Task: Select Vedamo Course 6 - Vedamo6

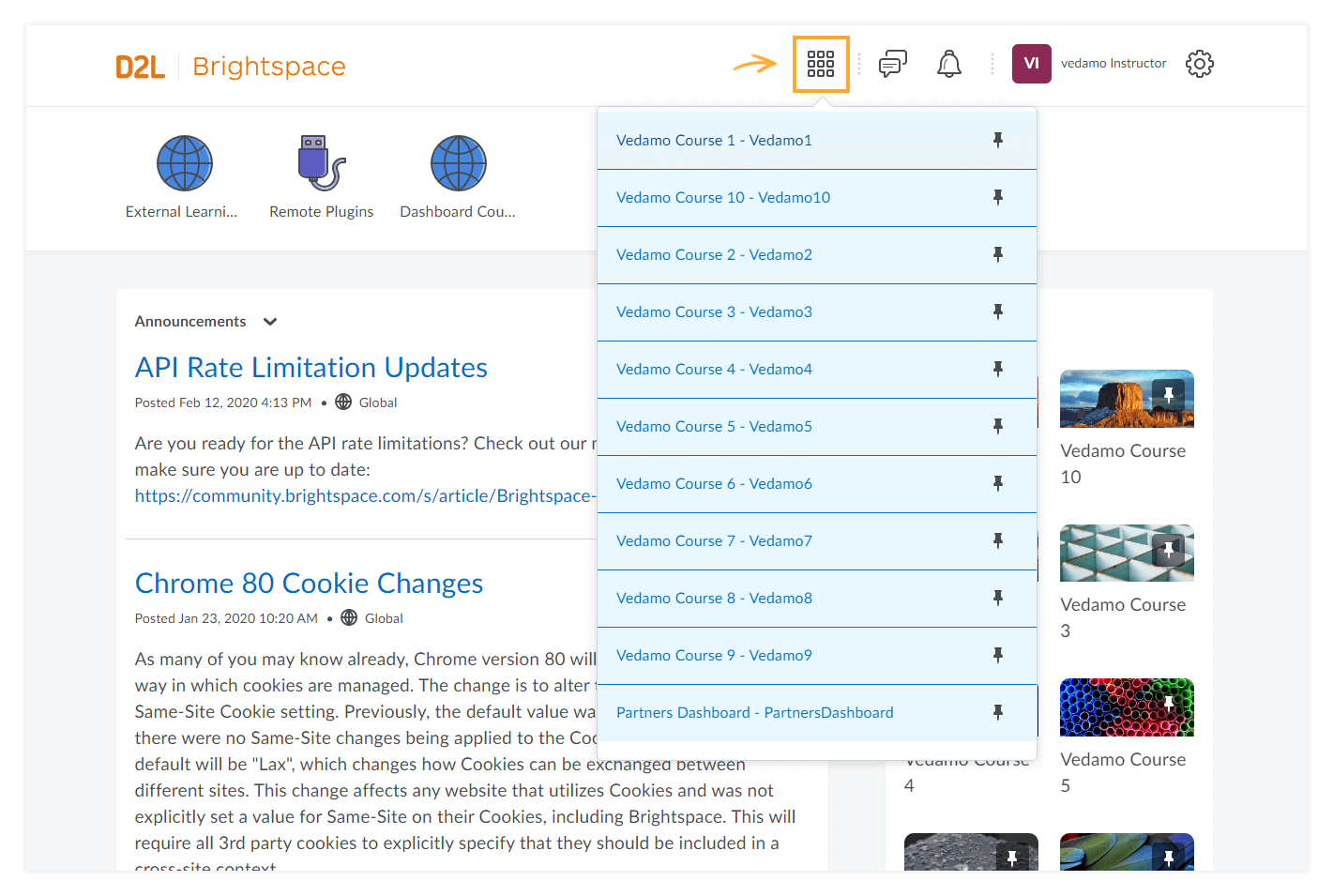Action: (817, 484)
